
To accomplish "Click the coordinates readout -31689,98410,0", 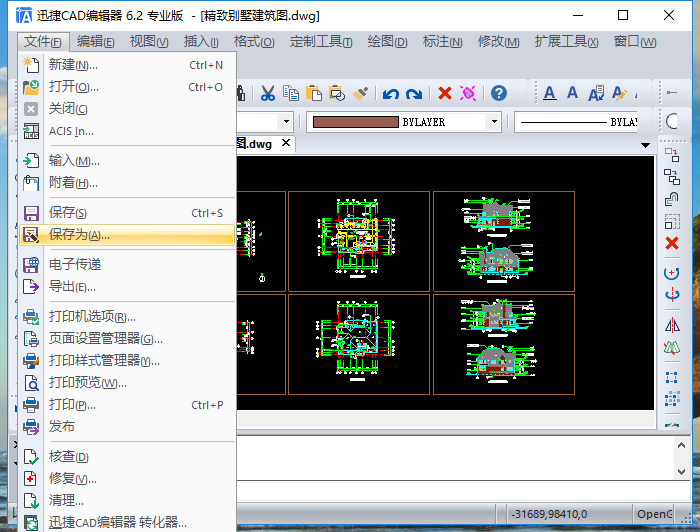I will (549, 515).
